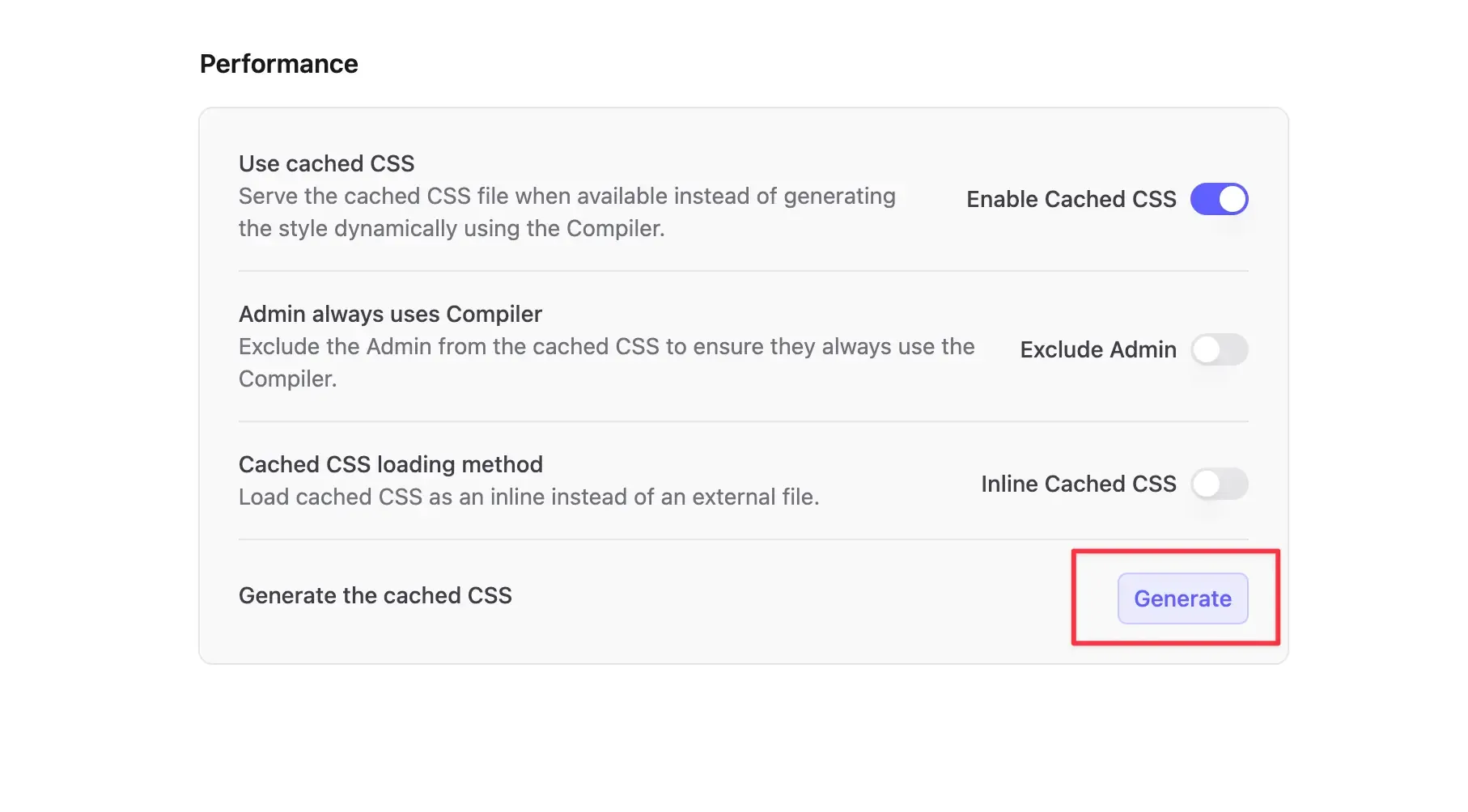Screen dimensions: 1468x812
Task: Click divider below Admin always uses Compiler row
Action: (x=743, y=421)
